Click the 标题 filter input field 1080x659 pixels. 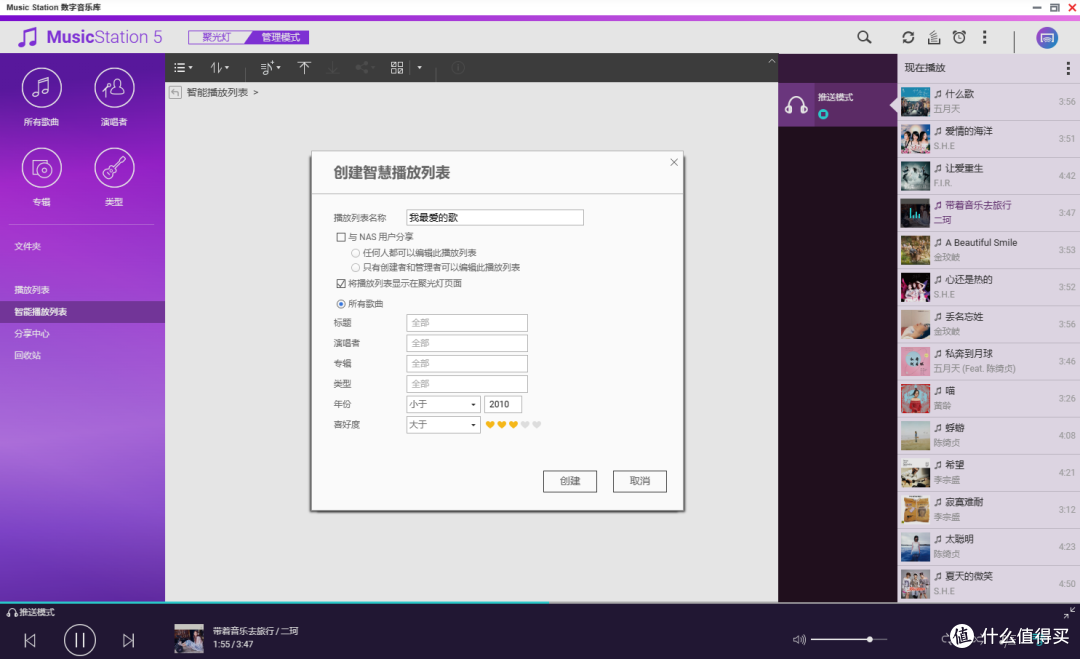pyautogui.click(x=467, y=323)
